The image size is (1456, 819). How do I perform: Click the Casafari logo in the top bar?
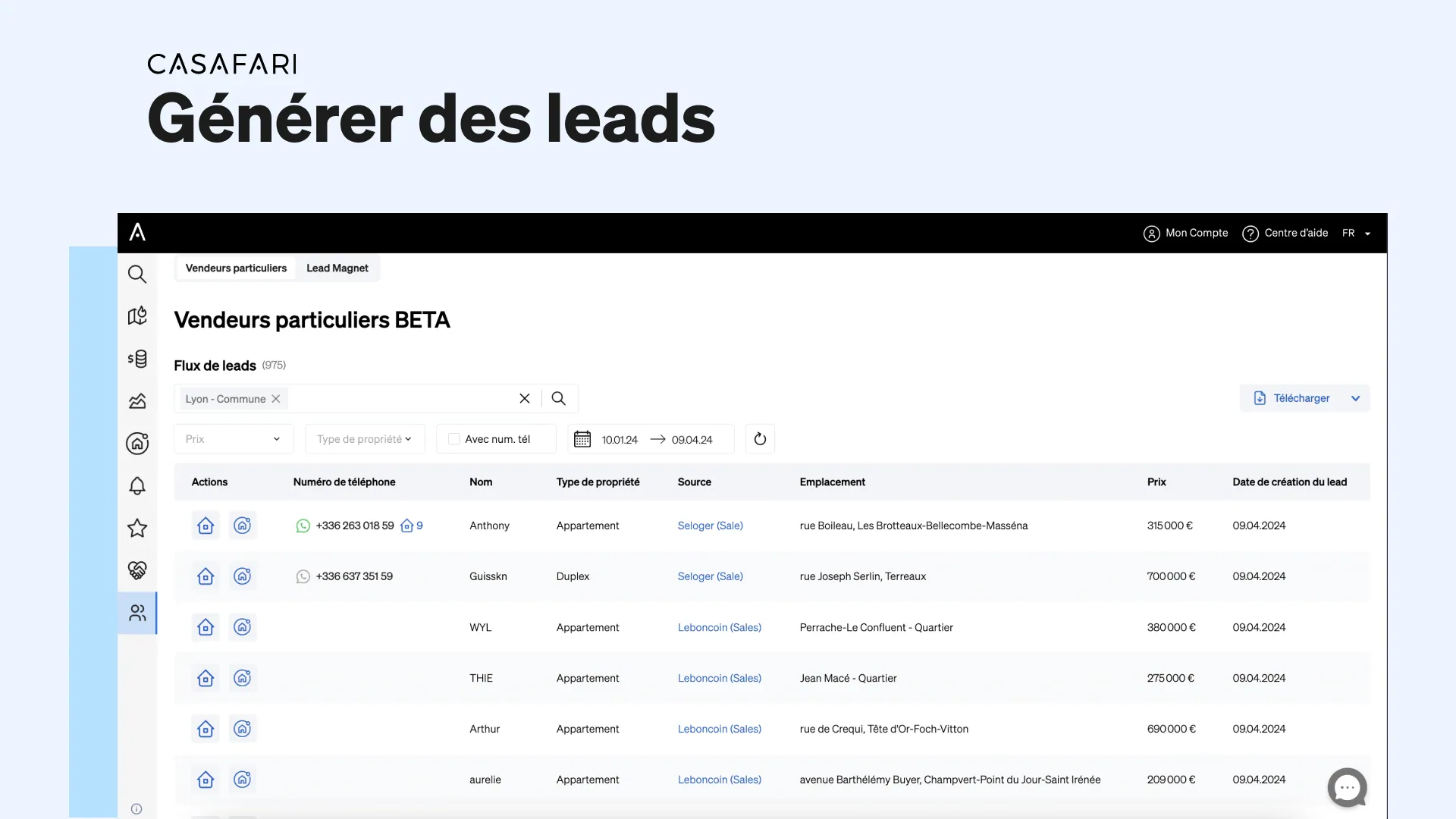point(137,232)
